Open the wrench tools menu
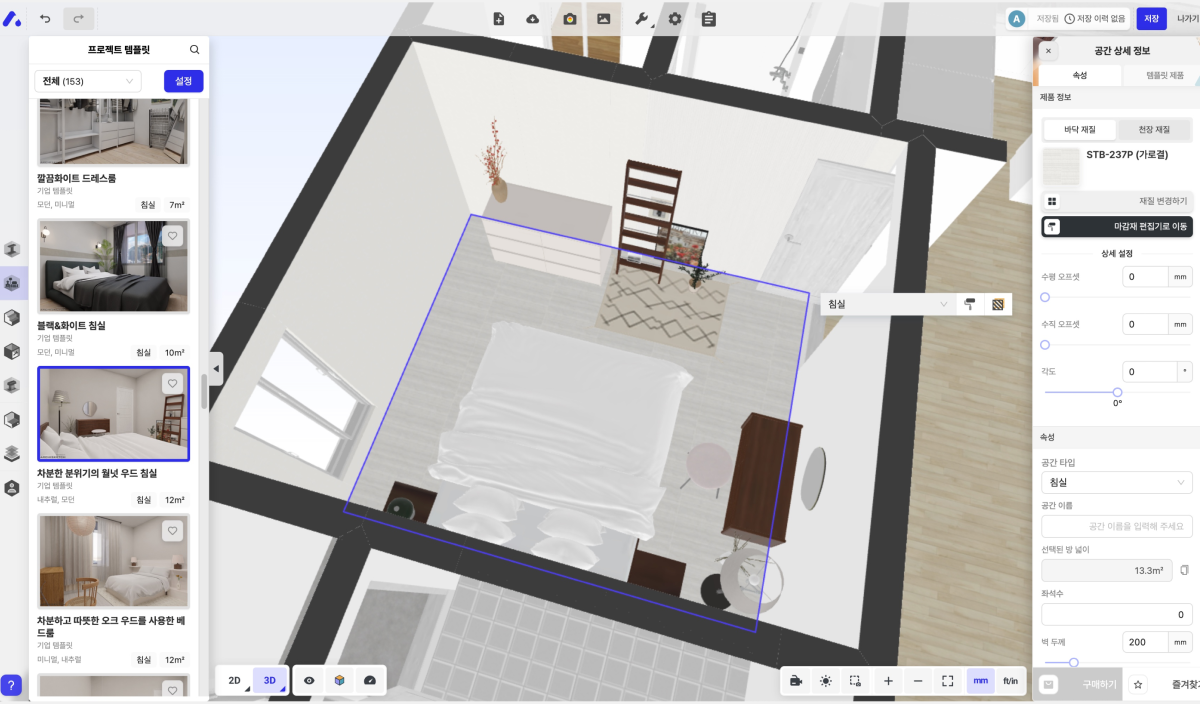1200x704 pixels. tap(642, 18)
